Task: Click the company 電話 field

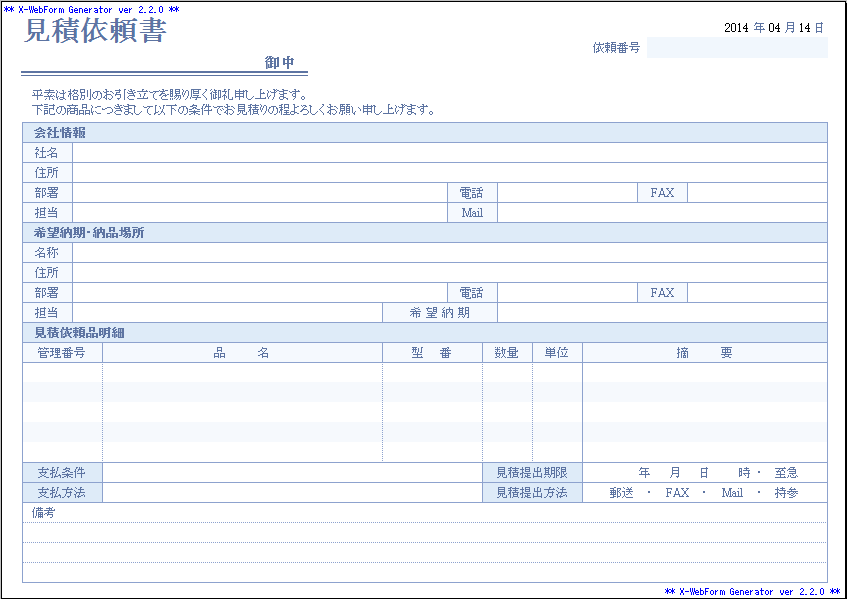Action: pyautogui.click(x=565, y=193)
